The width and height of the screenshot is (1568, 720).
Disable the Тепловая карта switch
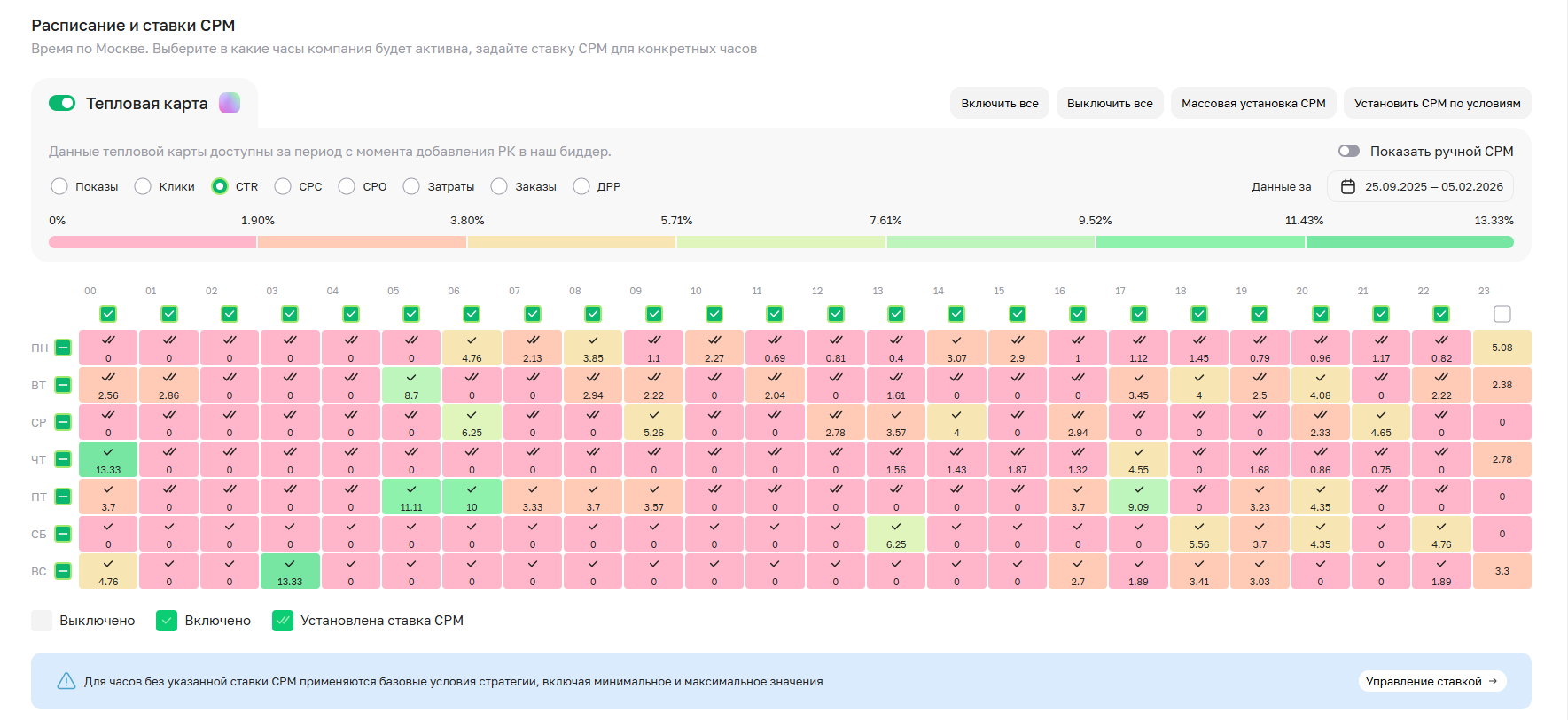pos(62,104)
